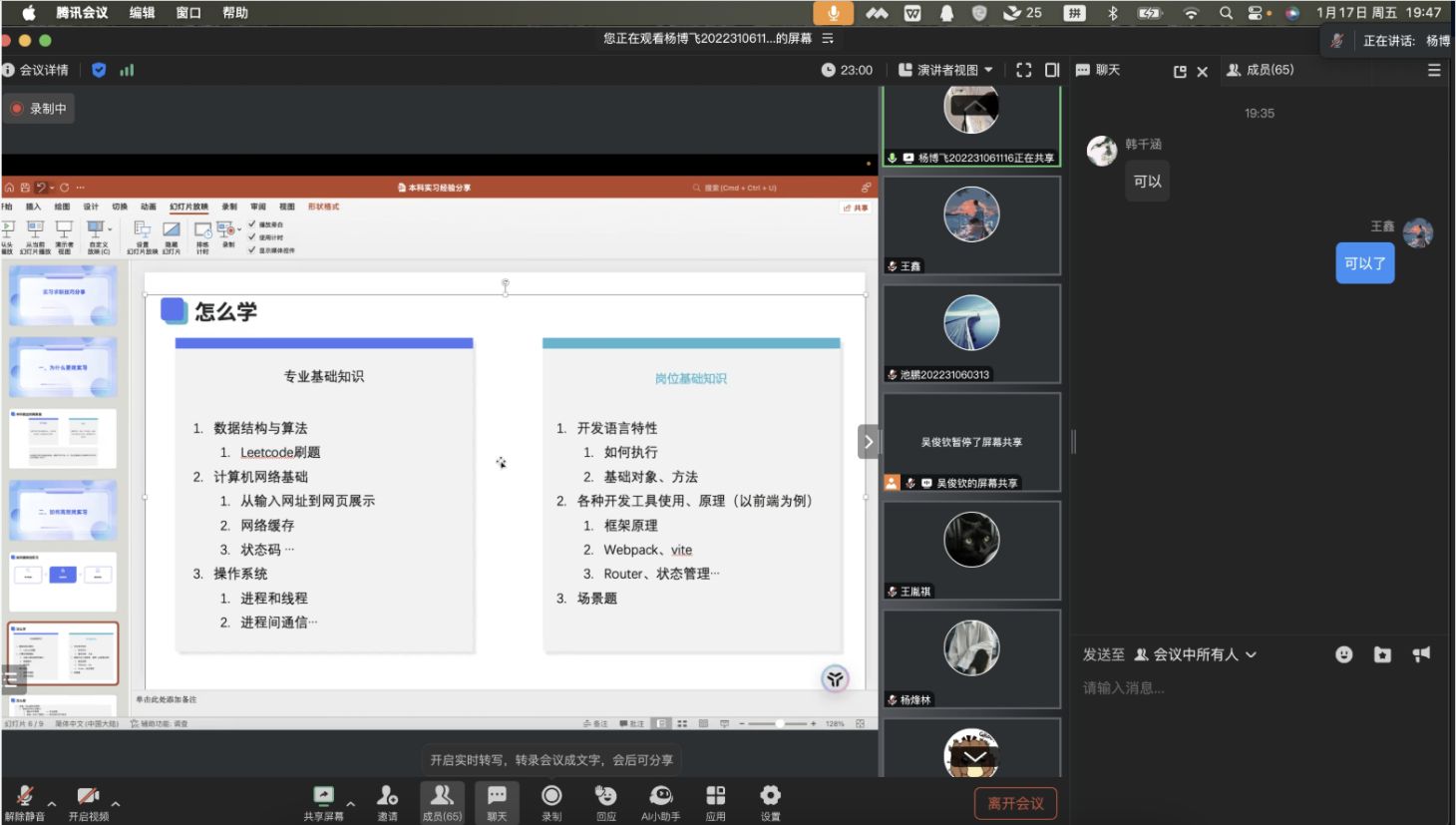Click the 共享屏幕 share screen icon

pos(323,796)
